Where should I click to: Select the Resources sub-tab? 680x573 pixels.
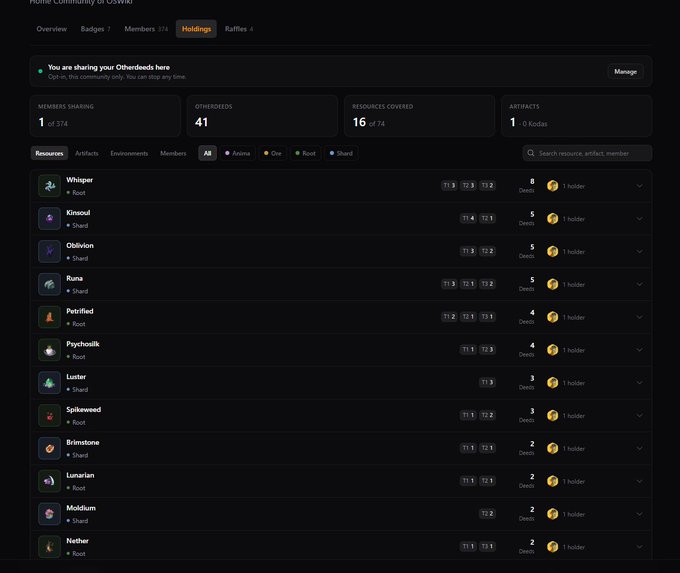[x=49, y=153]
